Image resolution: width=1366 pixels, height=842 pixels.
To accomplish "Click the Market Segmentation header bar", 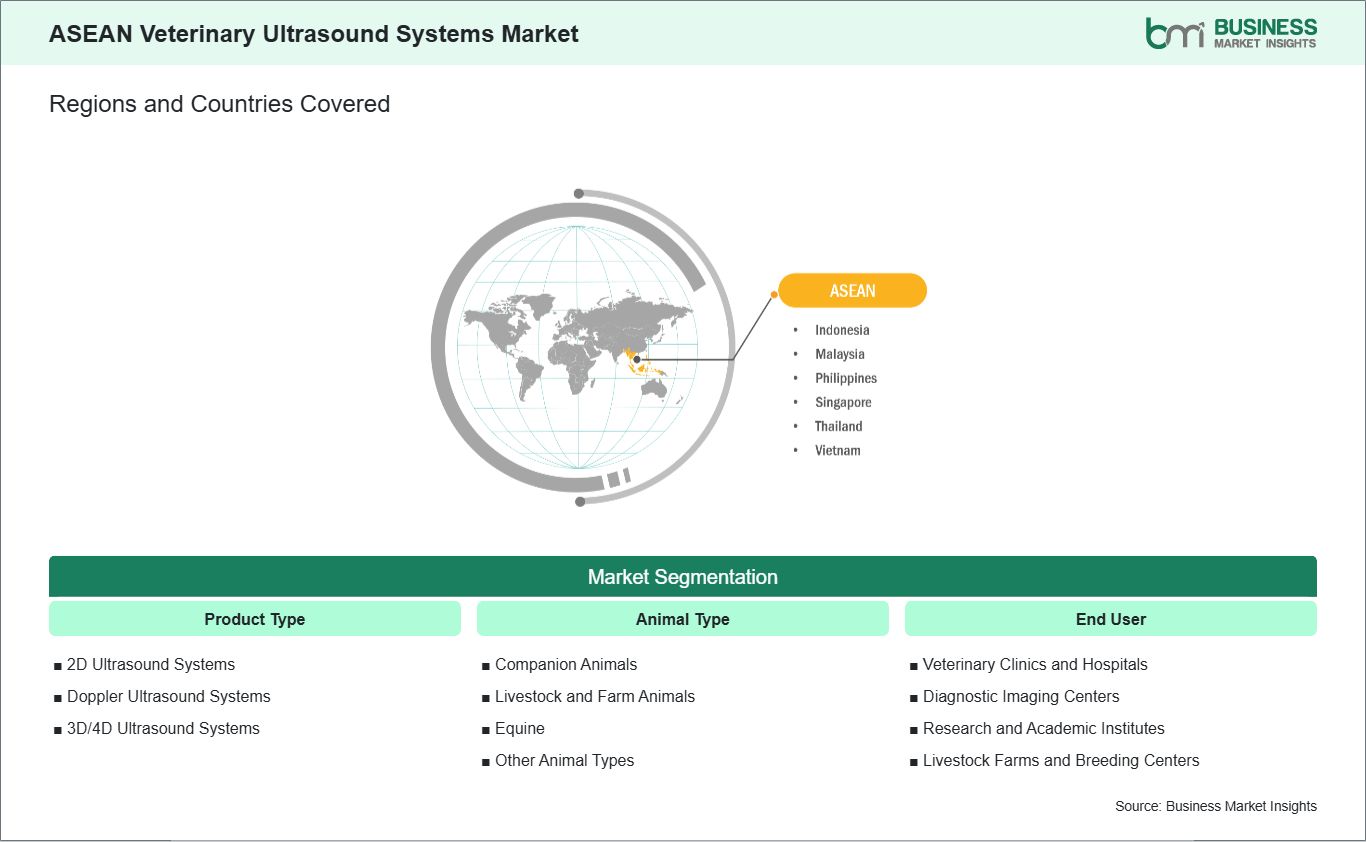I will pos(683,577).
